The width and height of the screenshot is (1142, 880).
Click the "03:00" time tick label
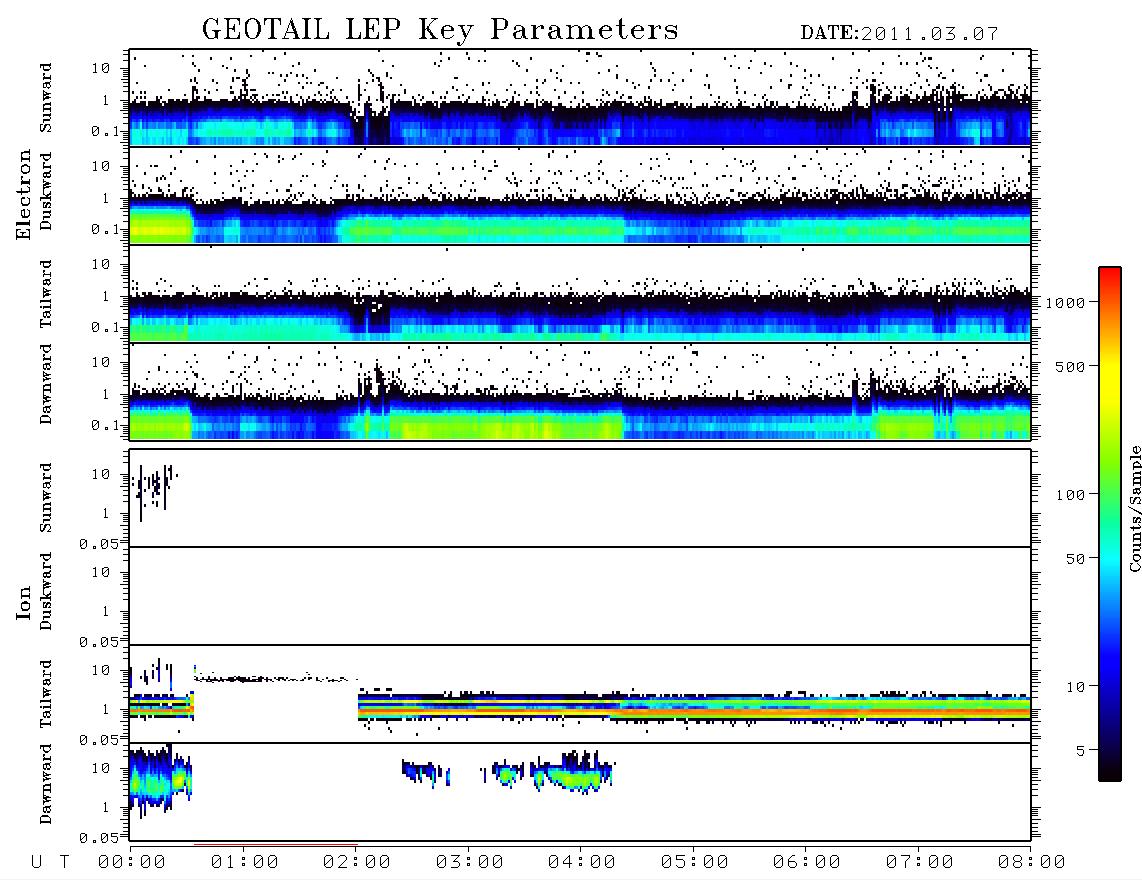pyautogui.click(x=470, y=863)
